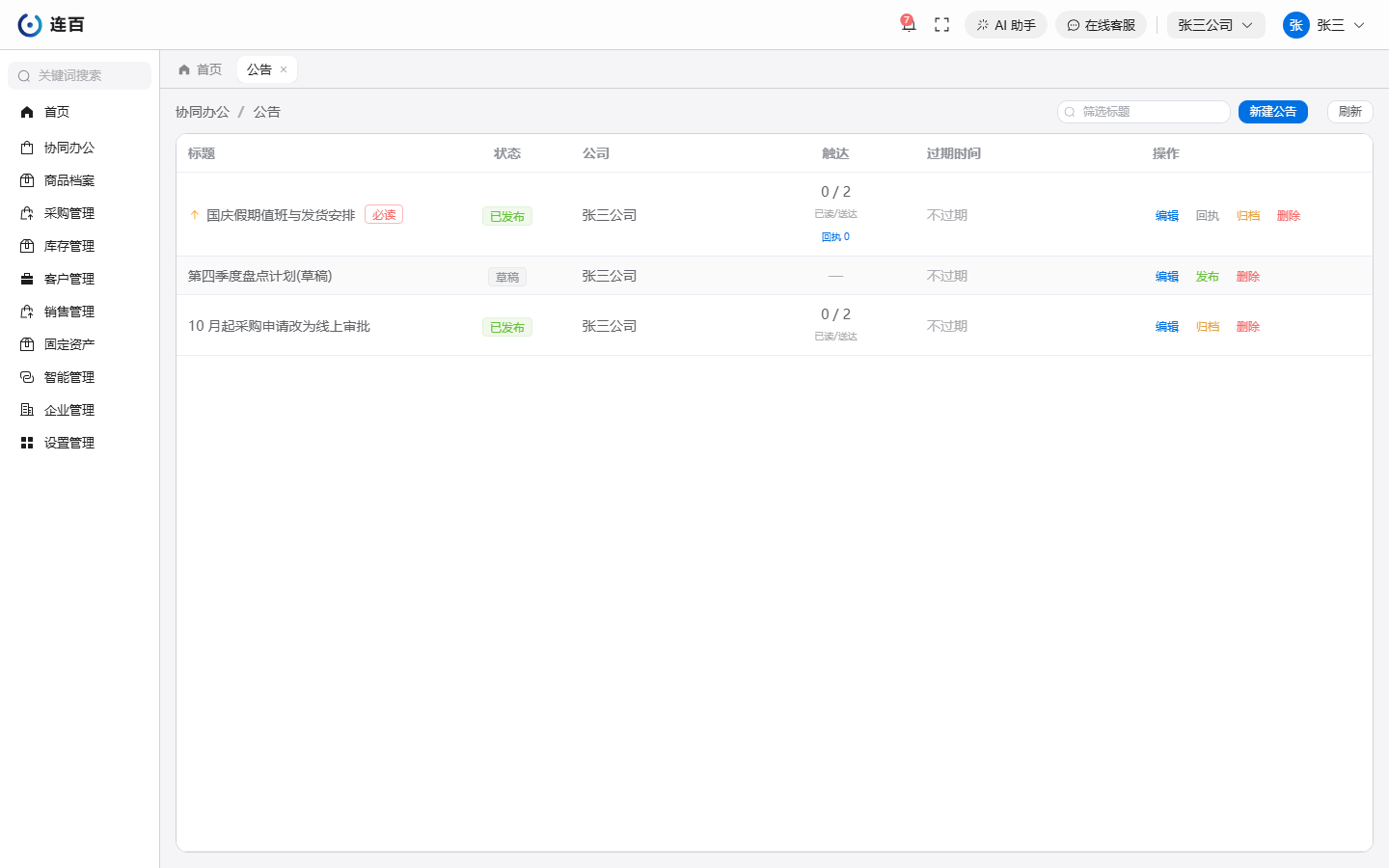Click the 新建公告 button
Screen dimensions: 1389x868
pos(1272,112)
